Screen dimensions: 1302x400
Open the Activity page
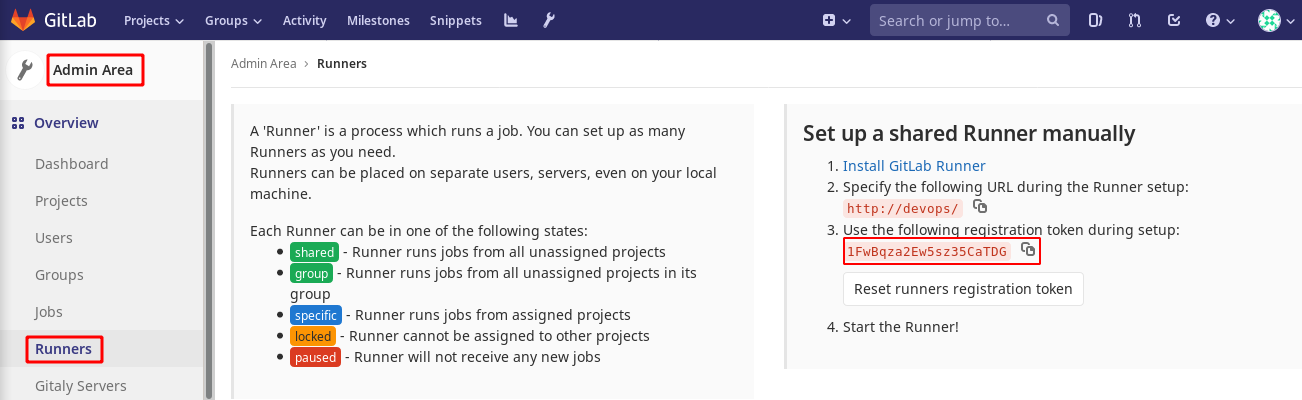[x=304, y=20]
